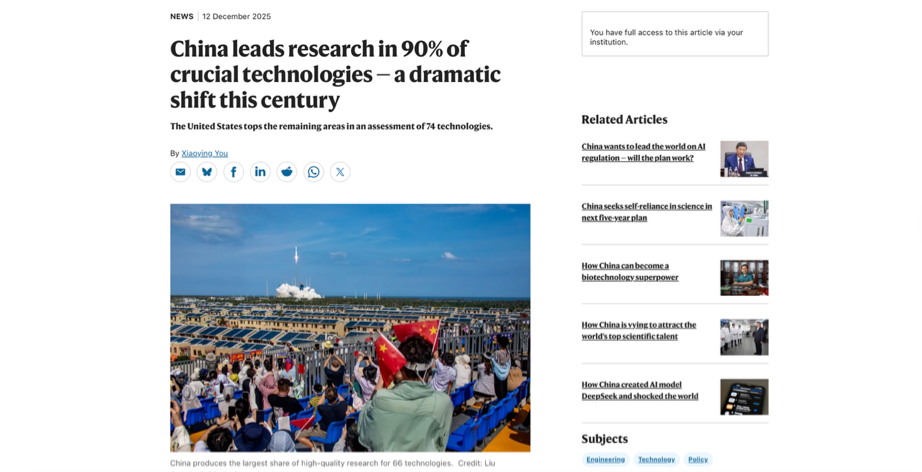Open article on attracting top scientific talent
This screenshot has height=472, width=922.
639,331
